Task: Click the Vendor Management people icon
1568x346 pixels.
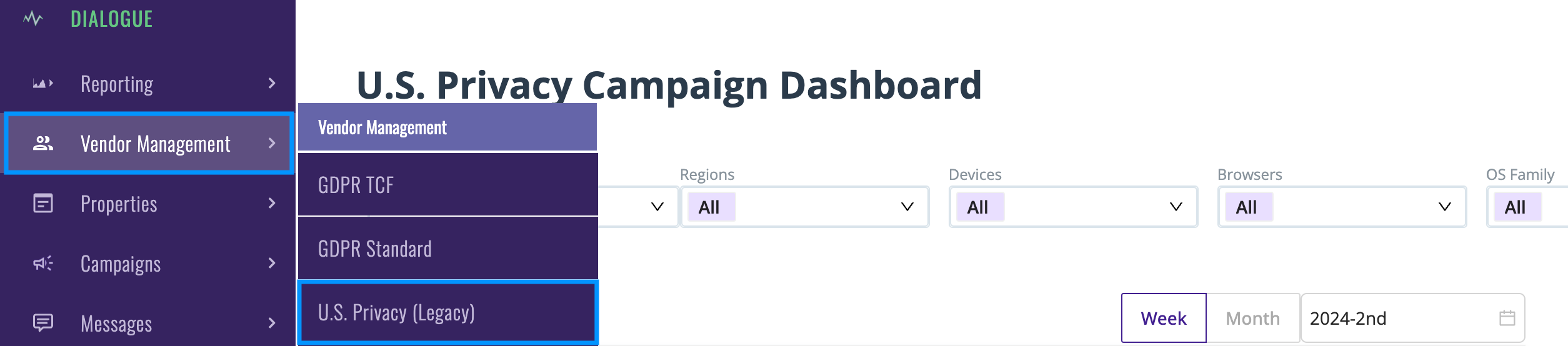Action: (42, 144)
